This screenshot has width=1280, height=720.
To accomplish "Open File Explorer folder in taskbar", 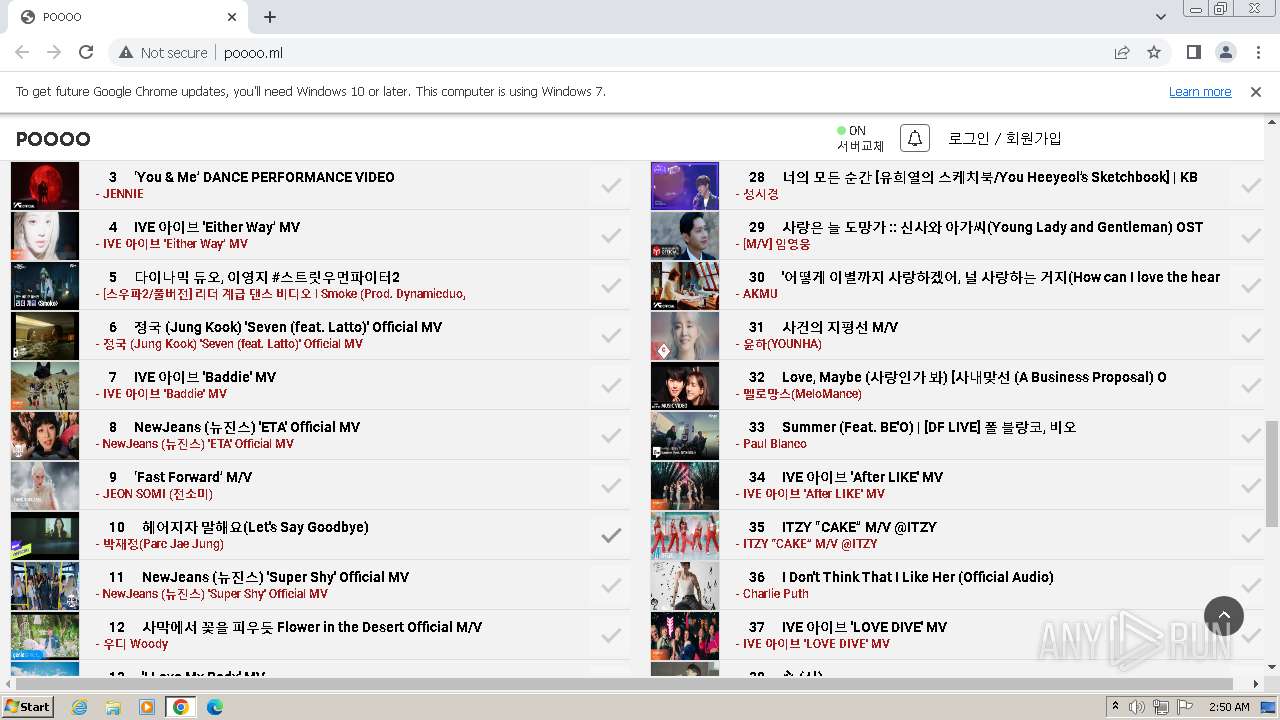I will pos(113,707).
